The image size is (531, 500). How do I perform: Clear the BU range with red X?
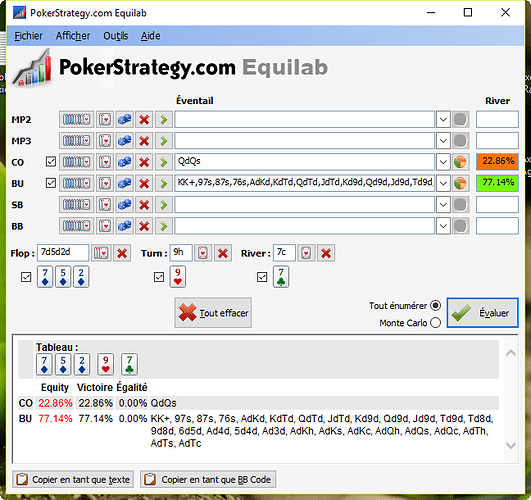point(144,183)
